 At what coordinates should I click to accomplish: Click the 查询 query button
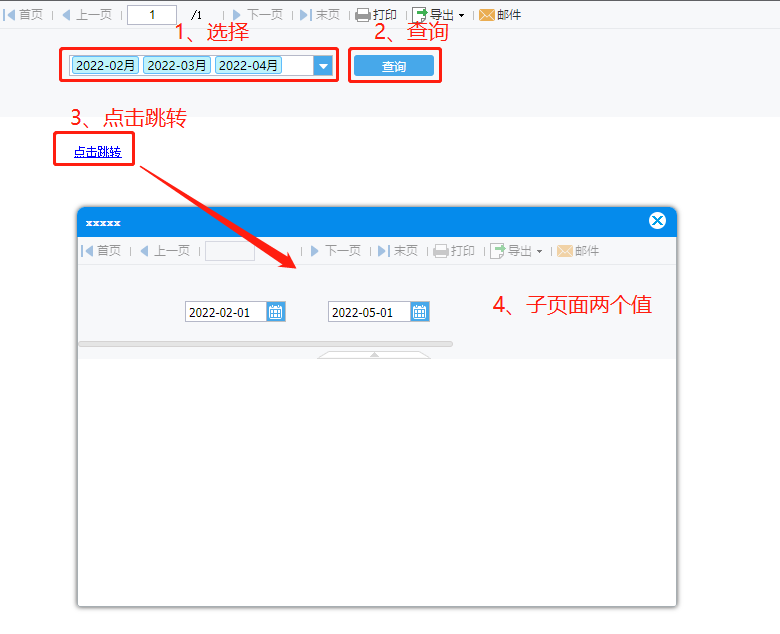coord(393,66)
